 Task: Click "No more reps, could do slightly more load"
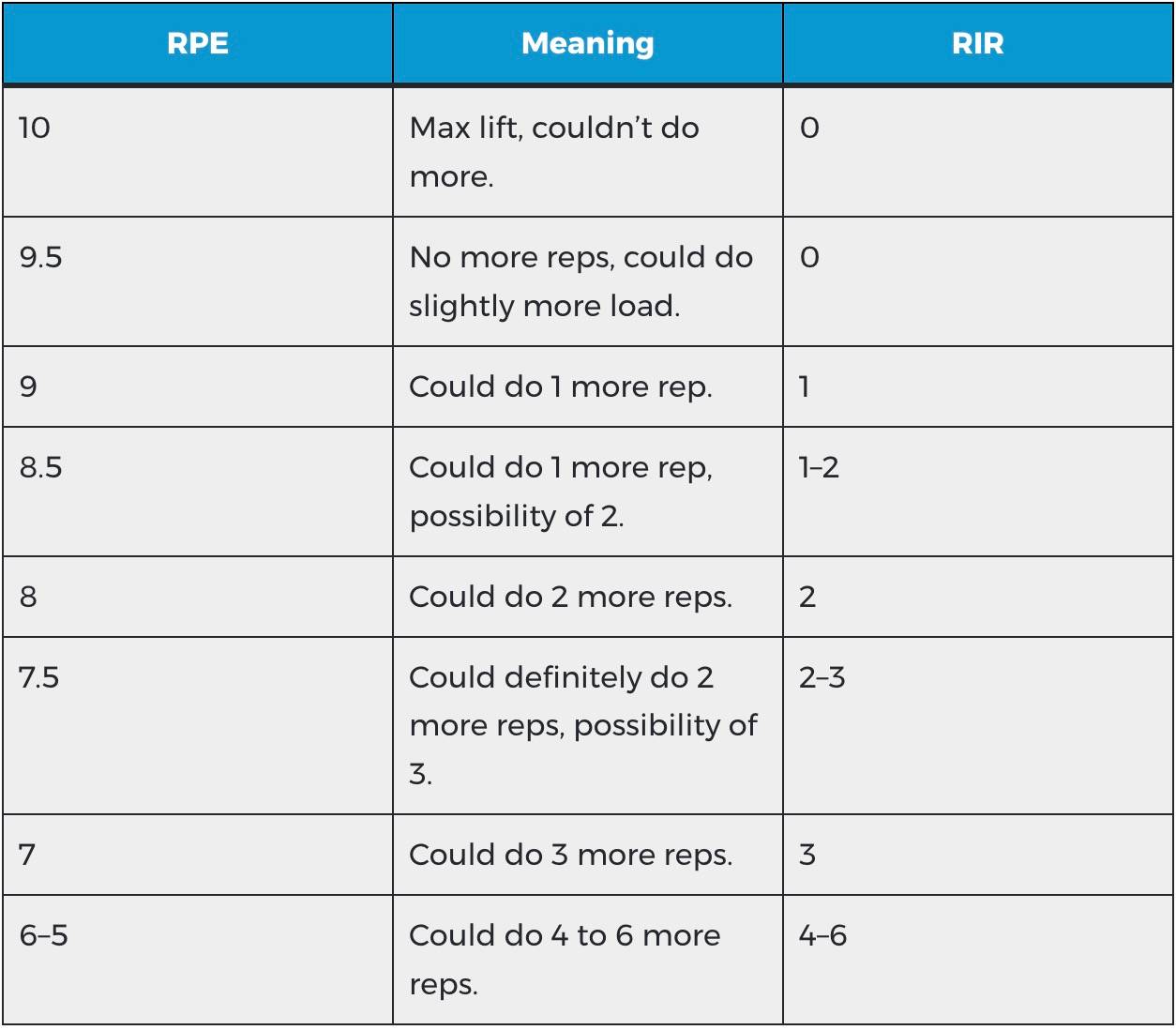point(580,280)
